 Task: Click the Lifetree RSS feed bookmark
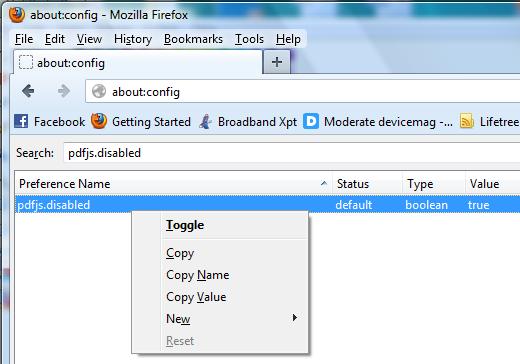pos(489,122)
